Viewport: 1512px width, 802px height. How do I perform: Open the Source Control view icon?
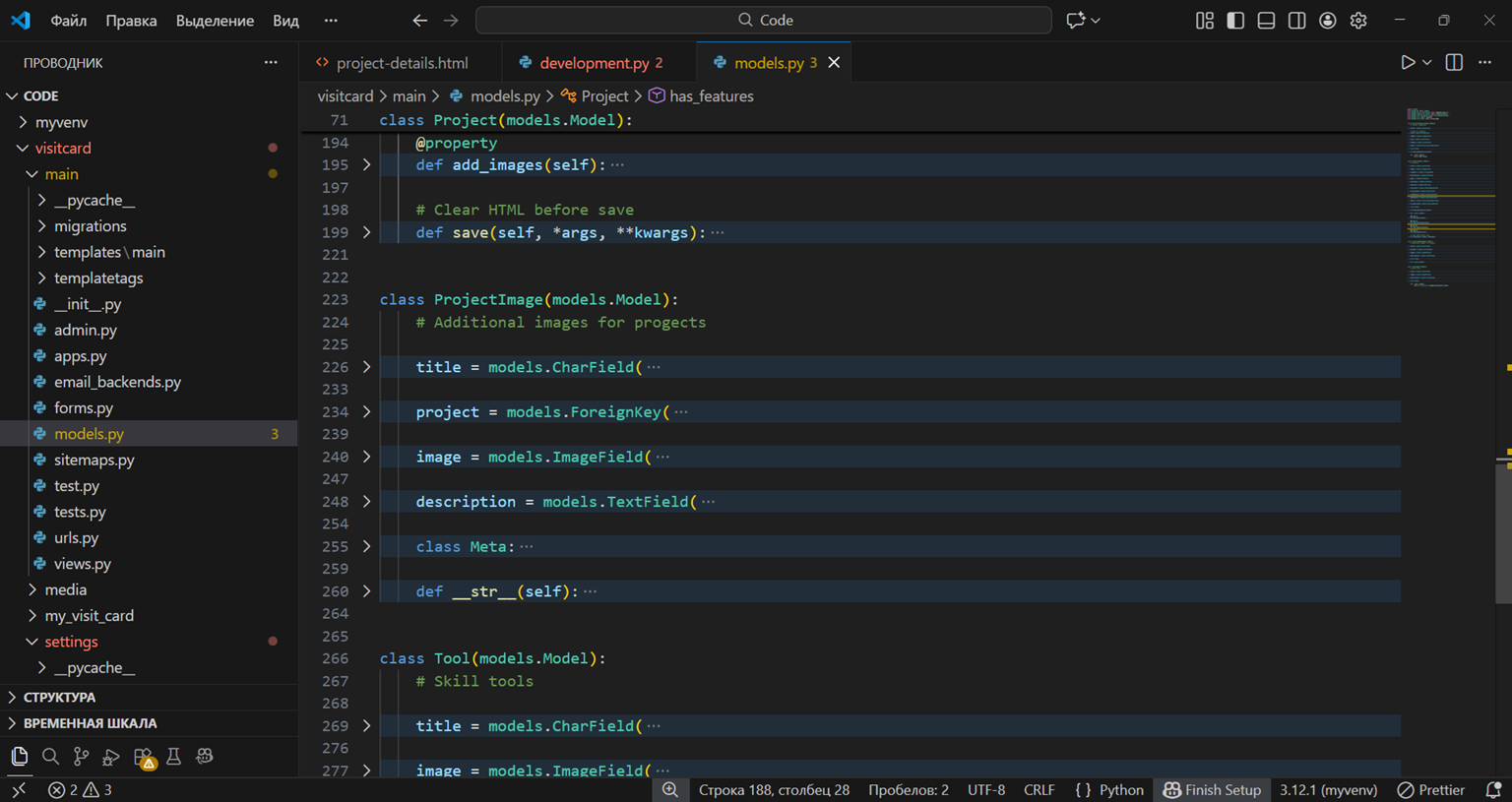click(x=81, y=756)
